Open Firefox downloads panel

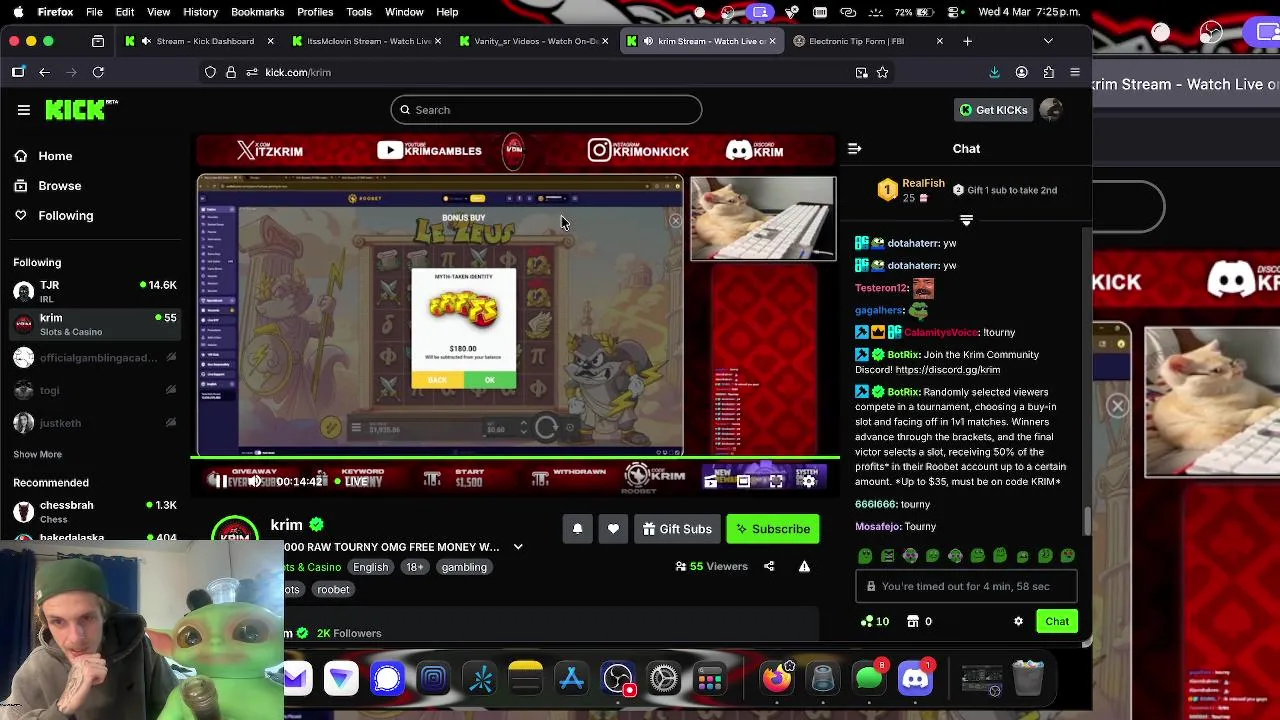pos(994,72)
